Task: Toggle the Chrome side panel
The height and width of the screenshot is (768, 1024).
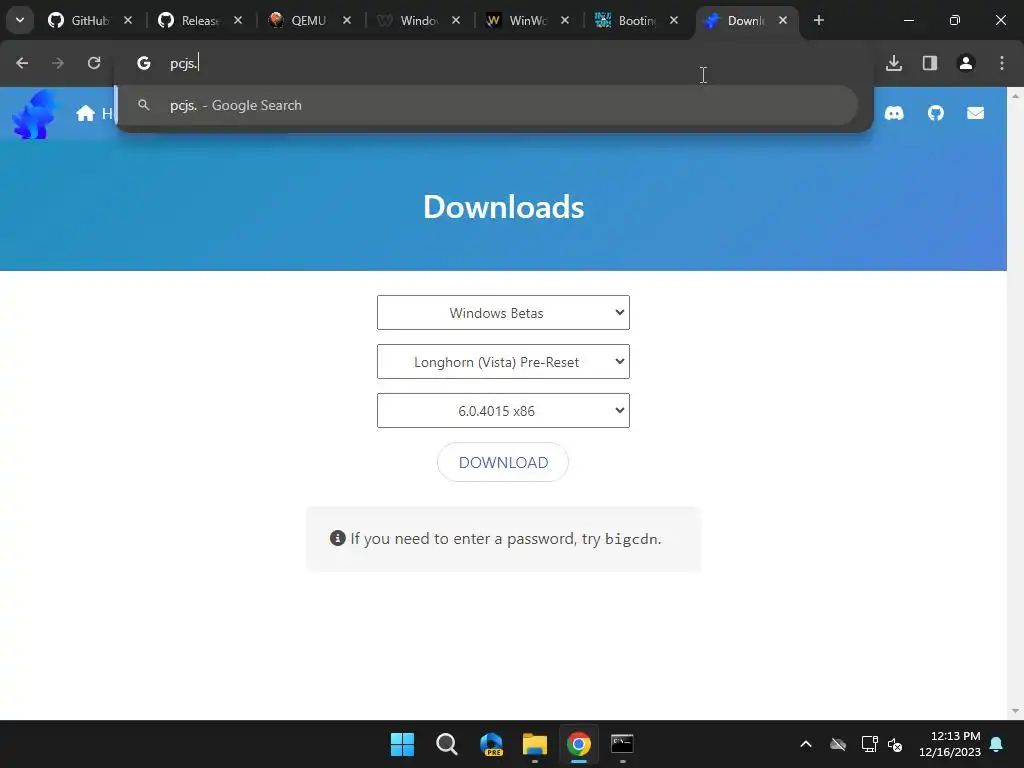Action: point(930,63)
